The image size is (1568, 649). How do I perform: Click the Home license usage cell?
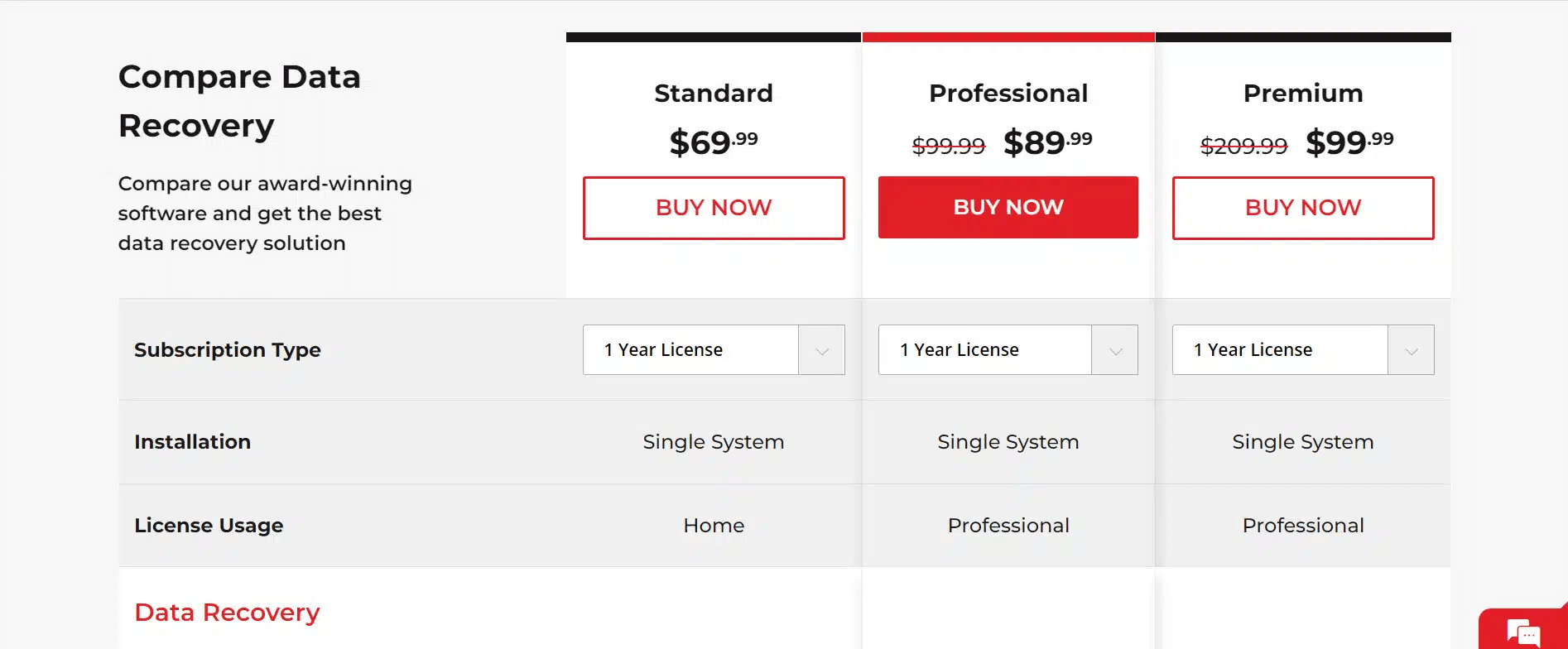pos(714,526)
